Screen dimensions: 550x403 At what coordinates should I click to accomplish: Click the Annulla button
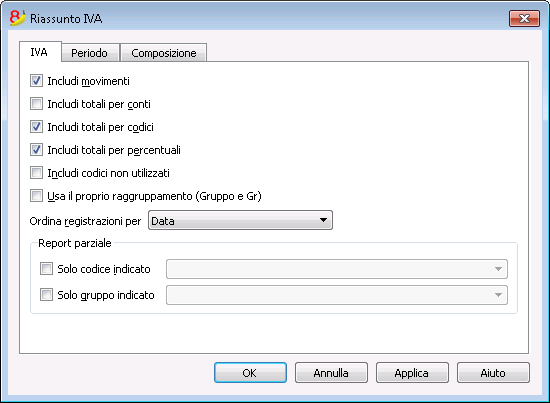331,372
